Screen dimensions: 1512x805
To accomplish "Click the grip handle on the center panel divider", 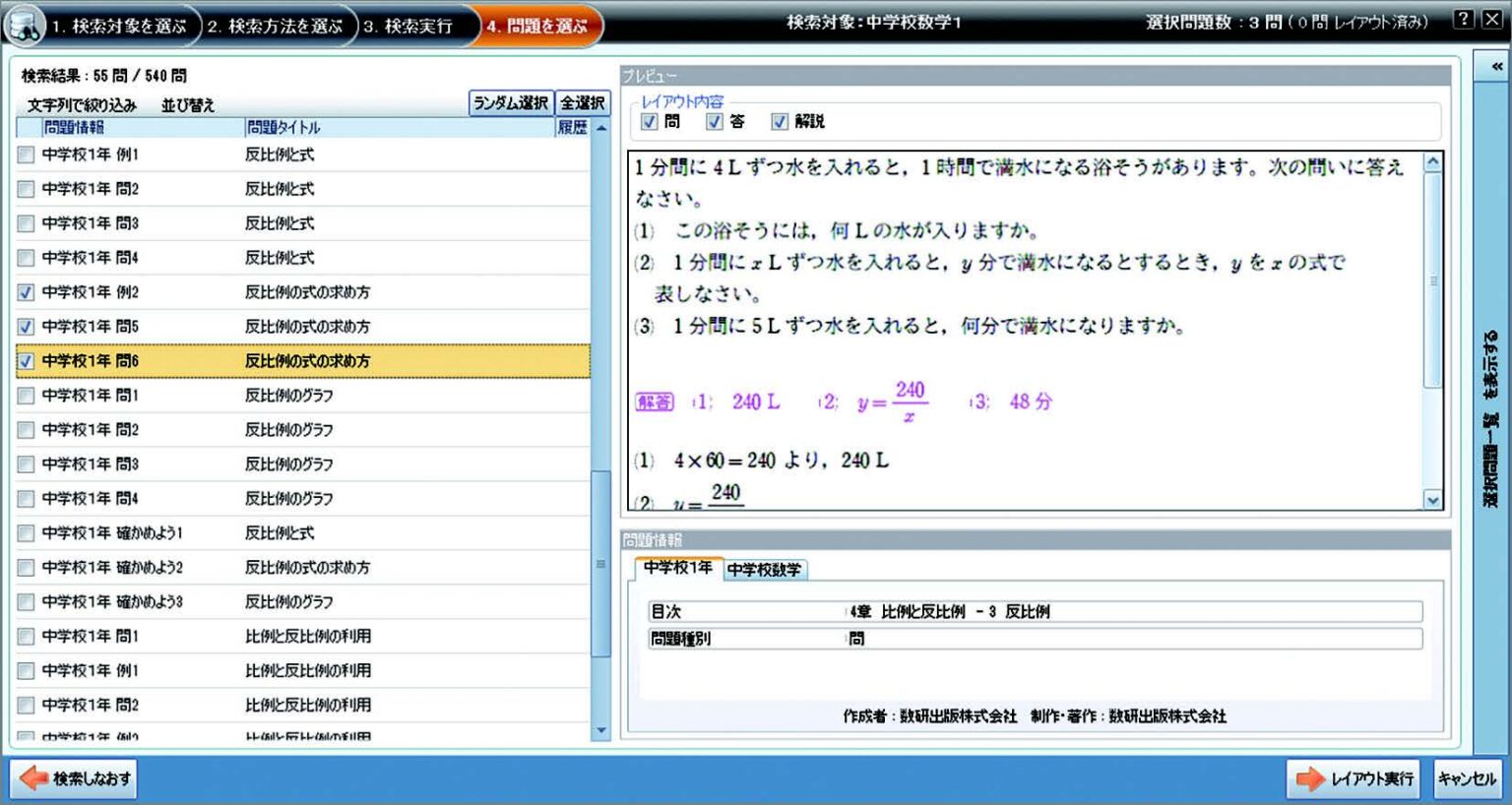I will tap(601, 565).
